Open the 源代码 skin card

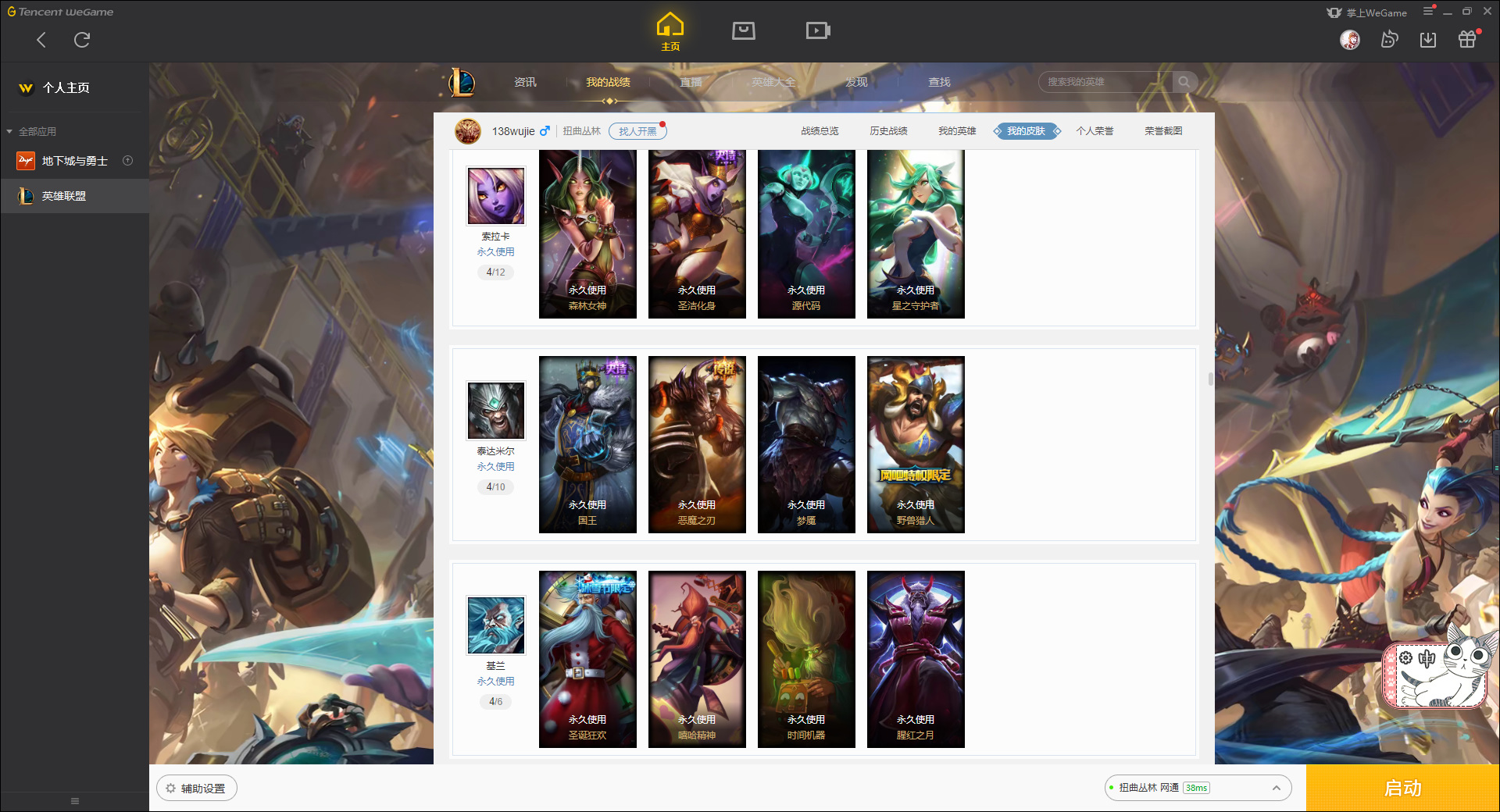pyautogui.click(x=806, y=234)
